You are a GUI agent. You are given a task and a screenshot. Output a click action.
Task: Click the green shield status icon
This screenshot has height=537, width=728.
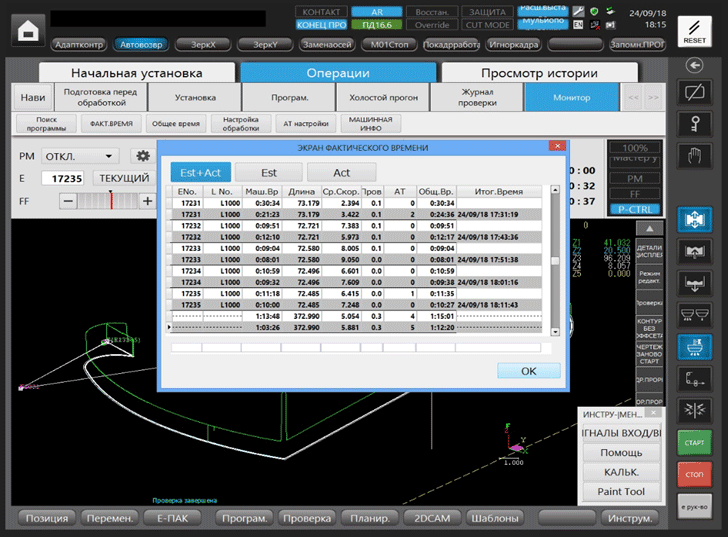[x=594, y=12]
